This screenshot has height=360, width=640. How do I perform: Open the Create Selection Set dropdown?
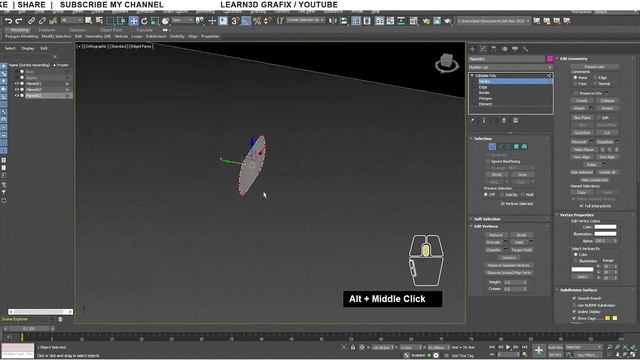coord(306,20)
